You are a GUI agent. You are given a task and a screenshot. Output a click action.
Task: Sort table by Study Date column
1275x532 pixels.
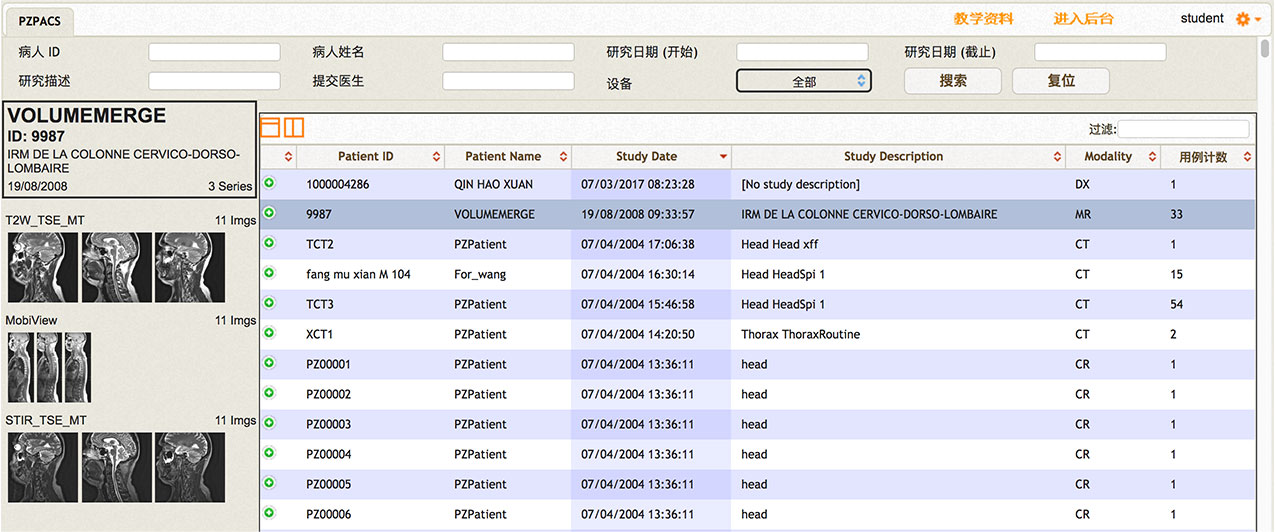646,156
